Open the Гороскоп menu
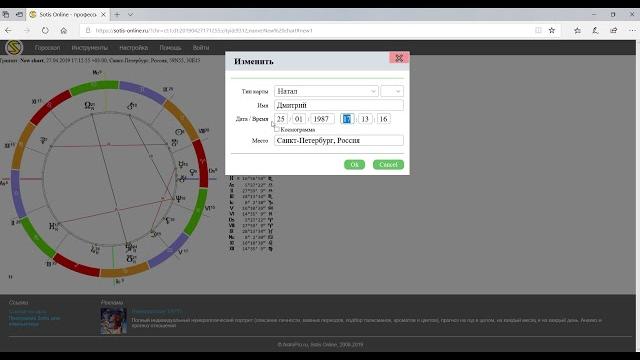 click(x=47, y=48)
